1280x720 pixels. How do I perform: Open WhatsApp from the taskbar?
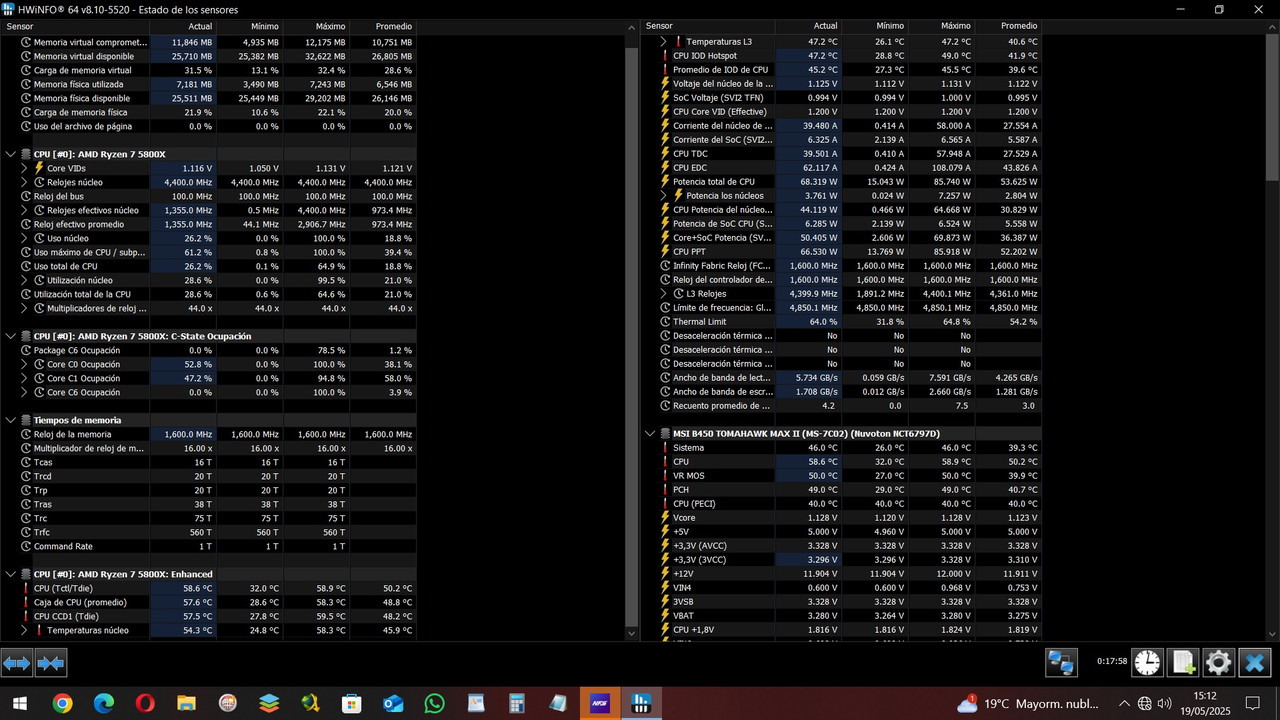[434, 704]
